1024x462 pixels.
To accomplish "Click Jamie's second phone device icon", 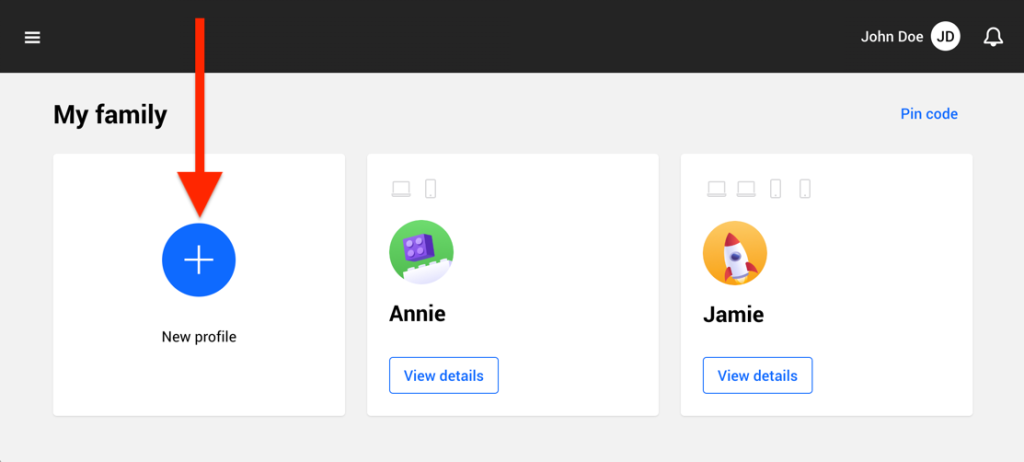I will (805, 189).
